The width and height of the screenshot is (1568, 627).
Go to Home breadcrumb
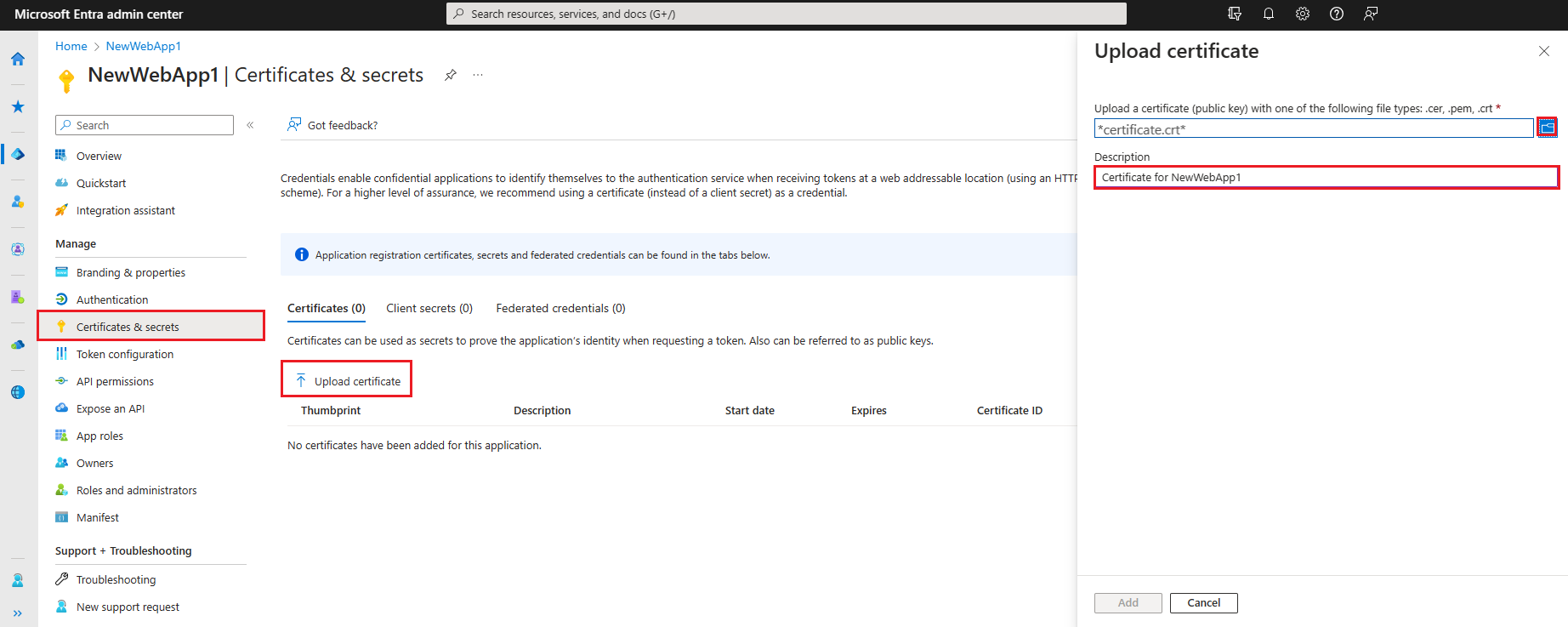tap(71, 46)
